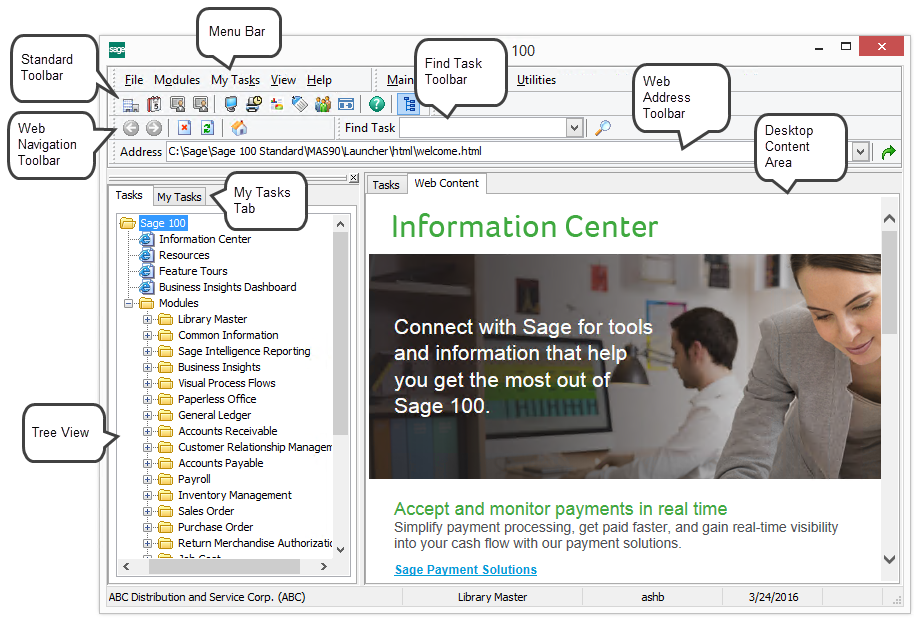This screenshot has width=914, height=618.
Task: Click the Back arrow navigation button
Action: [x=131, y=128]
